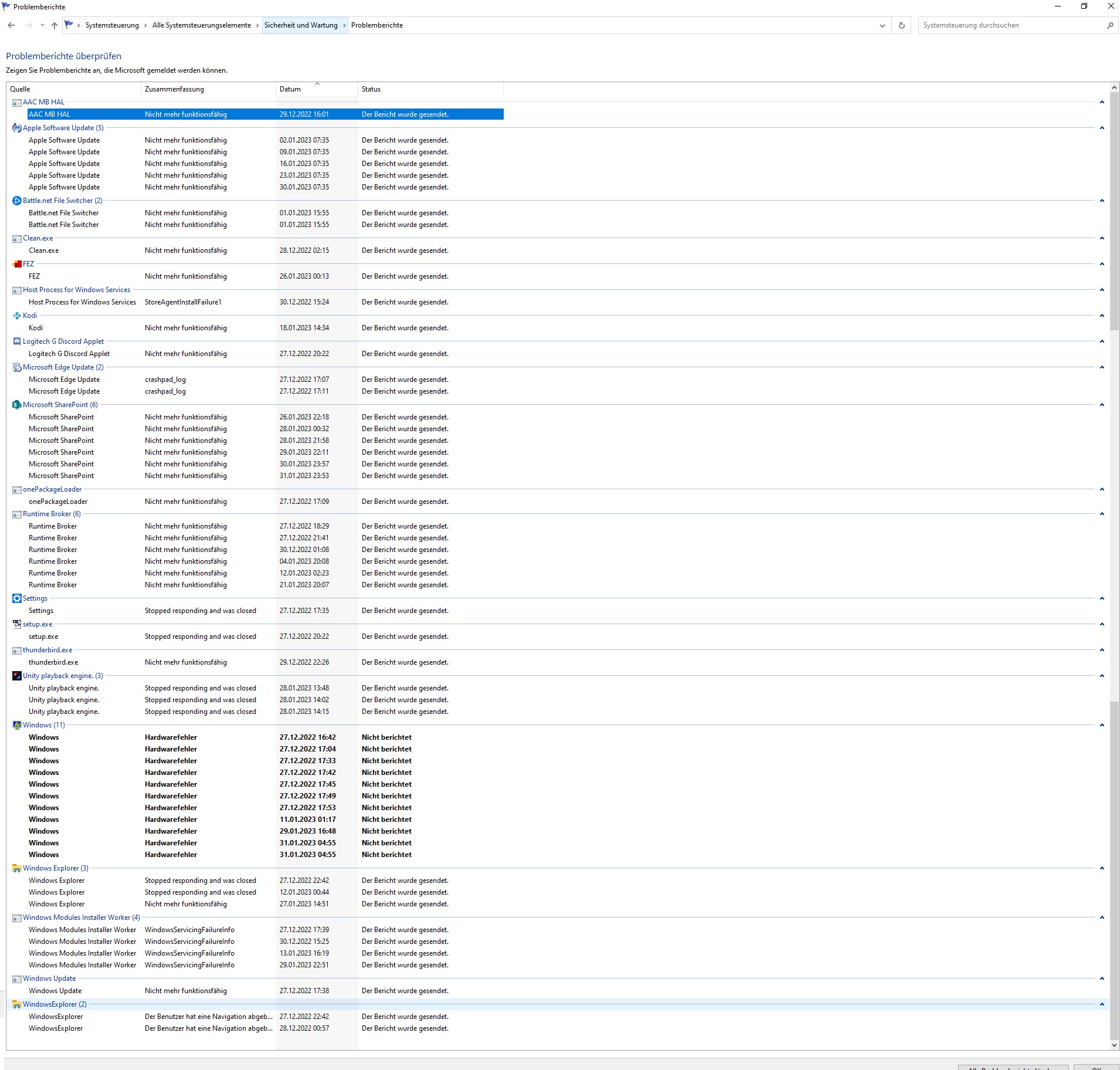Click the Host Process for Windows Services group icon
The image size is (1120, 1070).
pyautogui.click(x=17, y=290)
